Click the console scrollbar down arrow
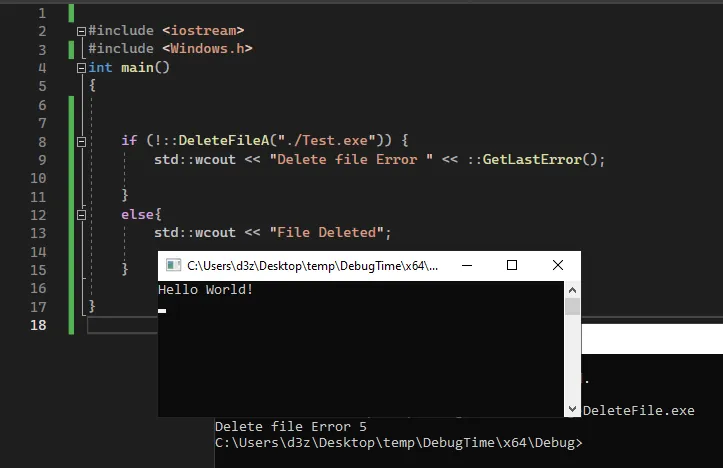Image resolution: width=723 pixels, height=468 pixels. (572, 409)
